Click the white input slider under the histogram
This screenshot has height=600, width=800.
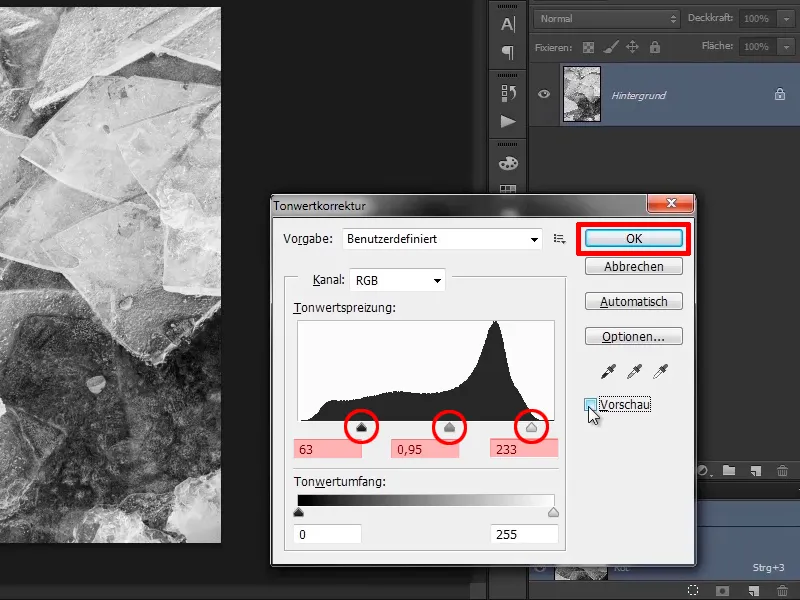click(532, 427)
